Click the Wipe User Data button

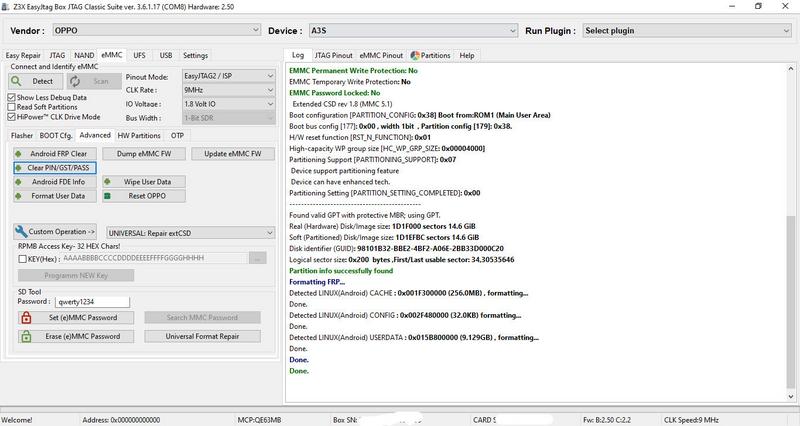pos(147,182)
